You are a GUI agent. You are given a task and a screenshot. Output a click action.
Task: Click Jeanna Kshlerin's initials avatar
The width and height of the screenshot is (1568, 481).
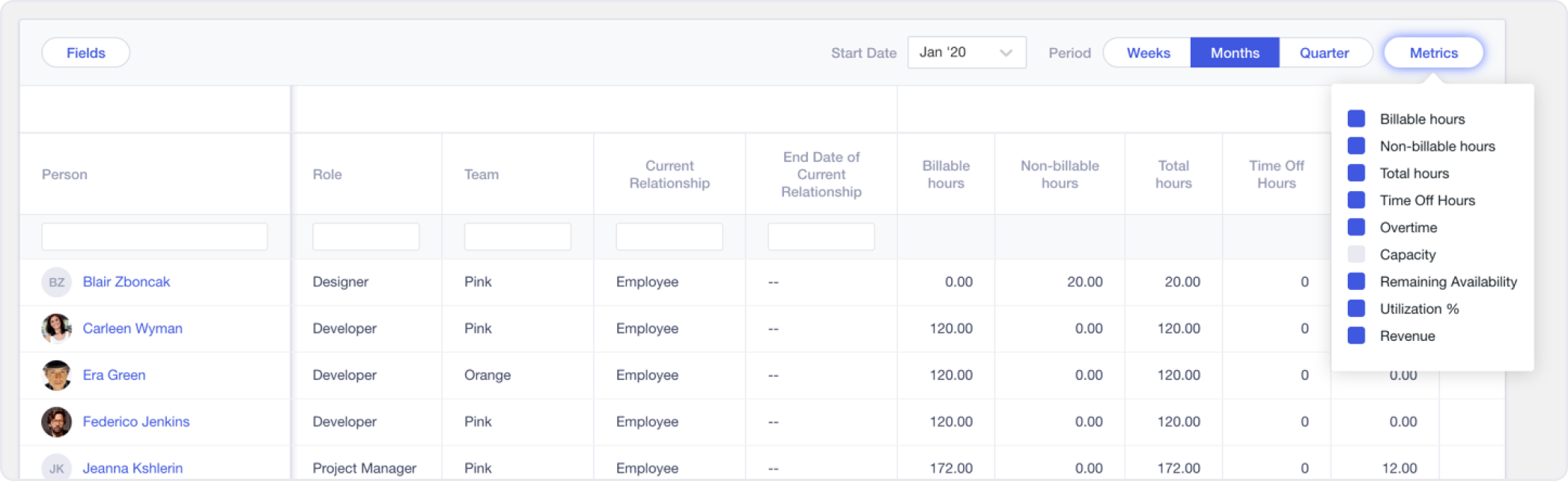(x=56, y=468)
